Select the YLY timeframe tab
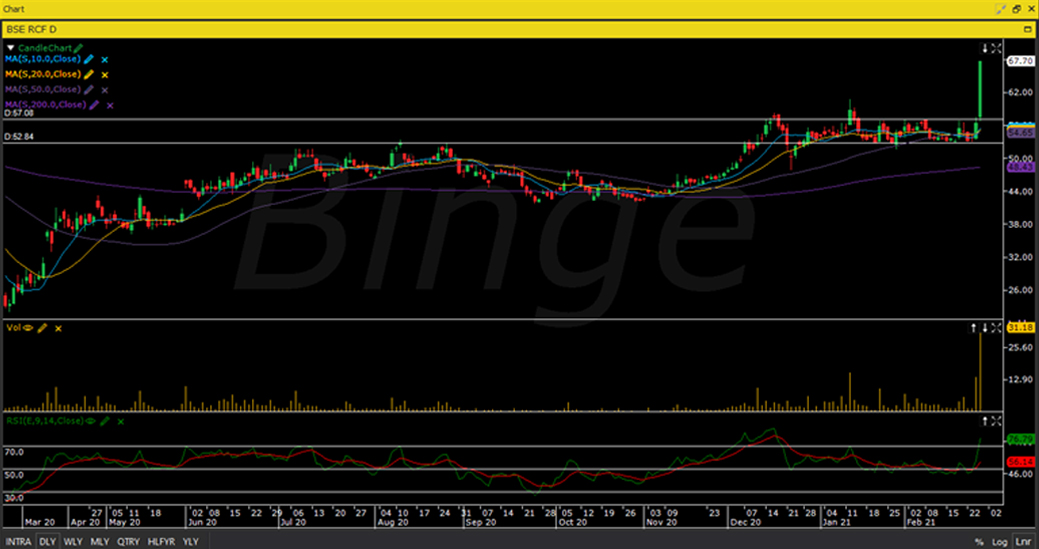Screen dimensions: 1039x549 [190, 542]
